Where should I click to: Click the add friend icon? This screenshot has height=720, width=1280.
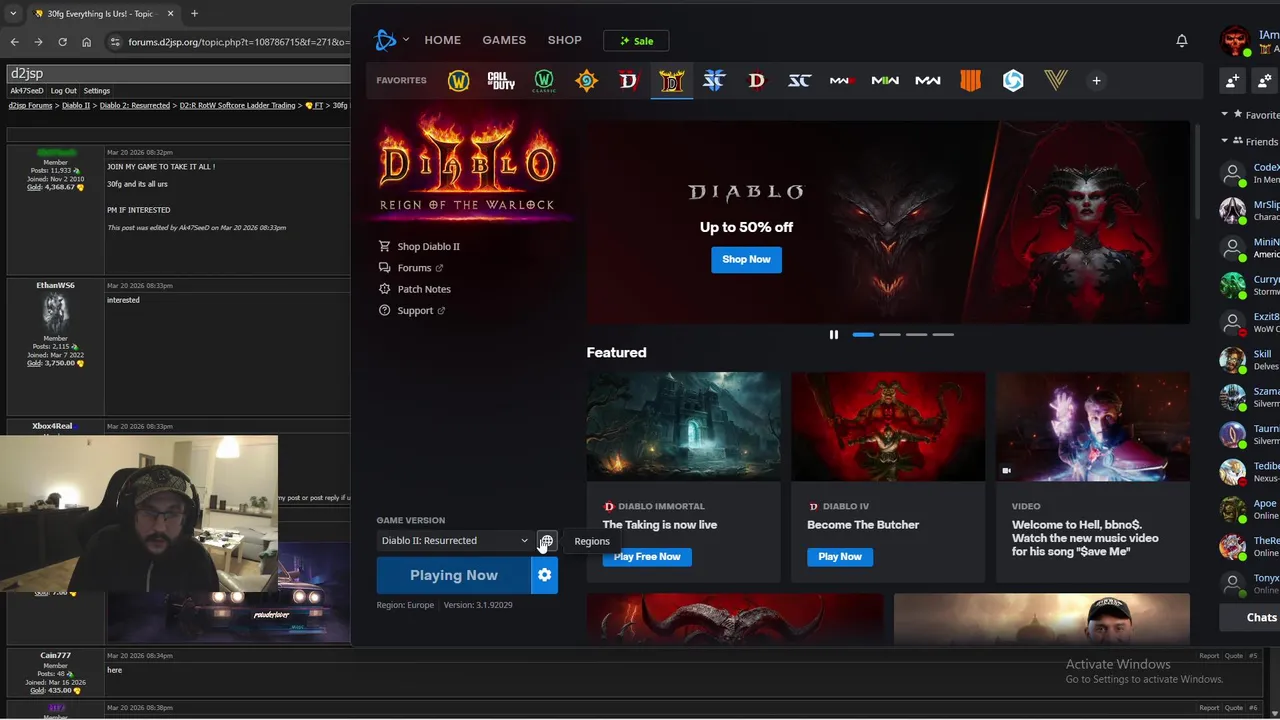tap(1232, 81)
